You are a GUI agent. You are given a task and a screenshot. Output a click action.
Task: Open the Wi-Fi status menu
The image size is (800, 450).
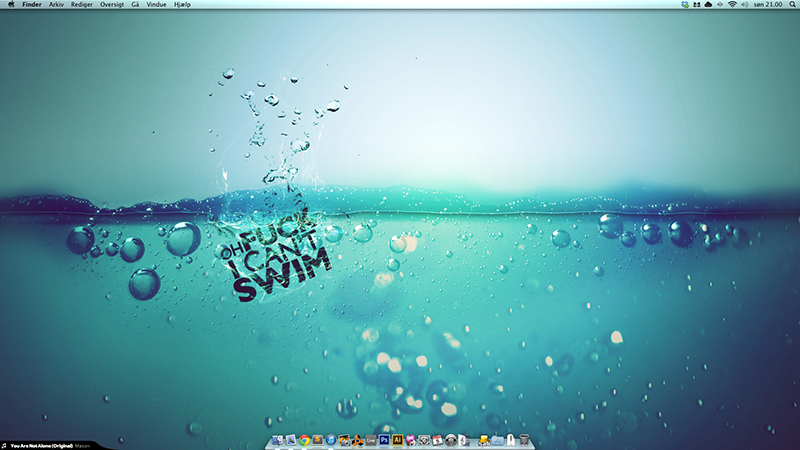click(x=732, y=4)
